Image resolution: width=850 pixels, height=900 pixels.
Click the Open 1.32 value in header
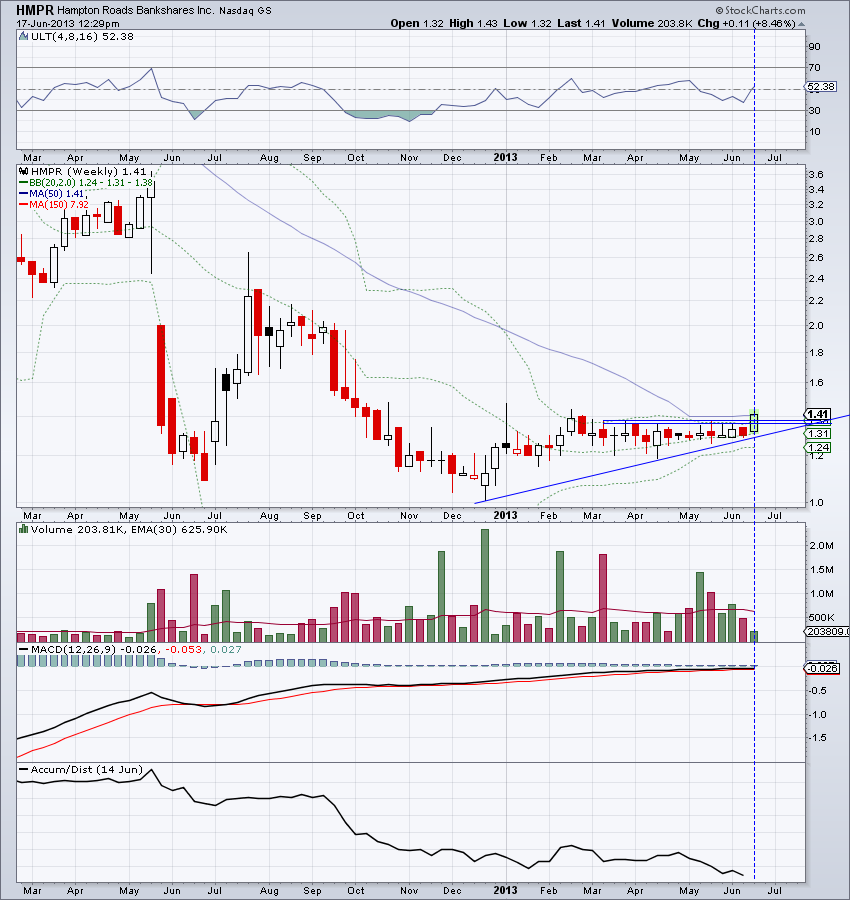point(417,24)
